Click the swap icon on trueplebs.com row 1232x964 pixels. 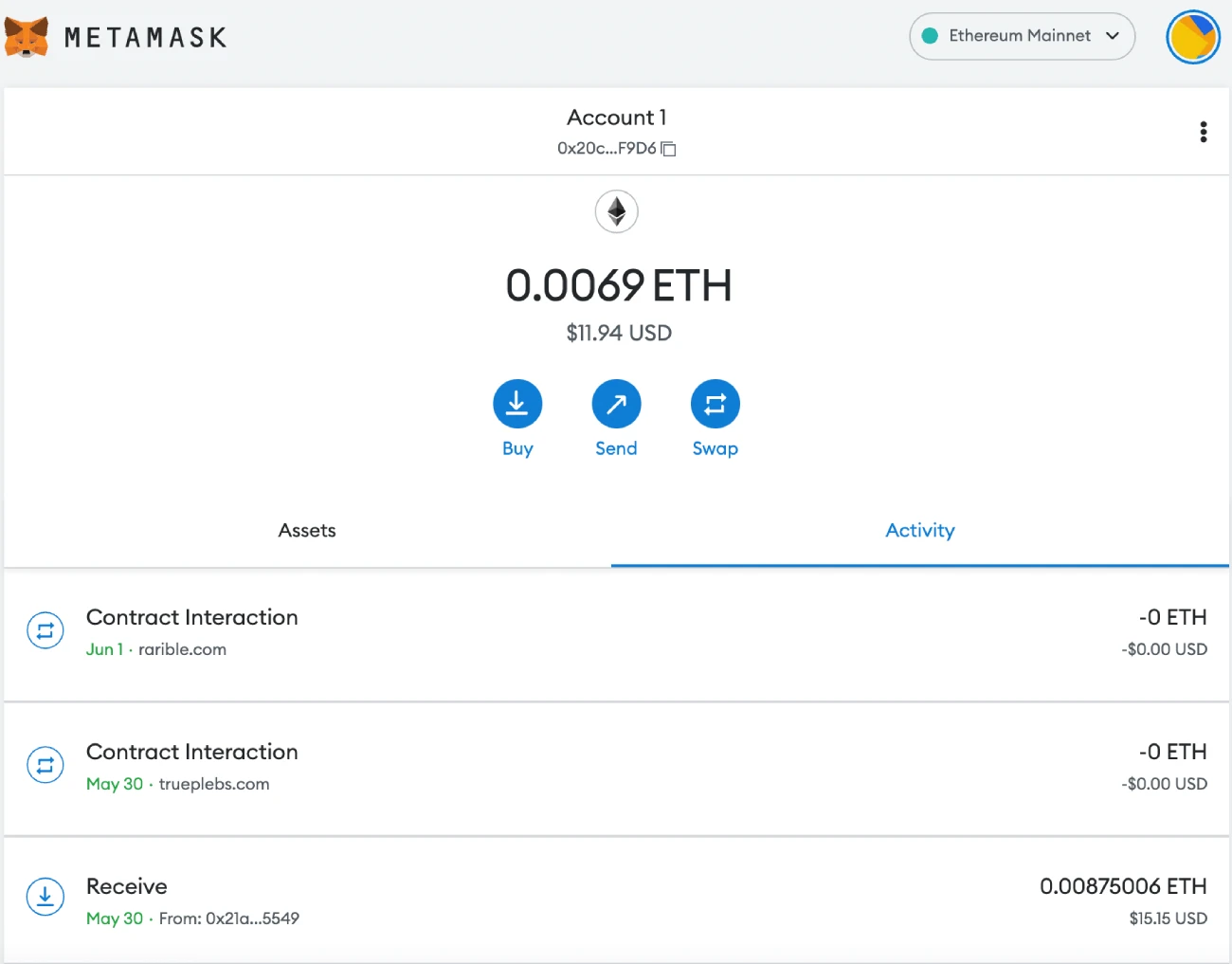(x=45, y=765)
